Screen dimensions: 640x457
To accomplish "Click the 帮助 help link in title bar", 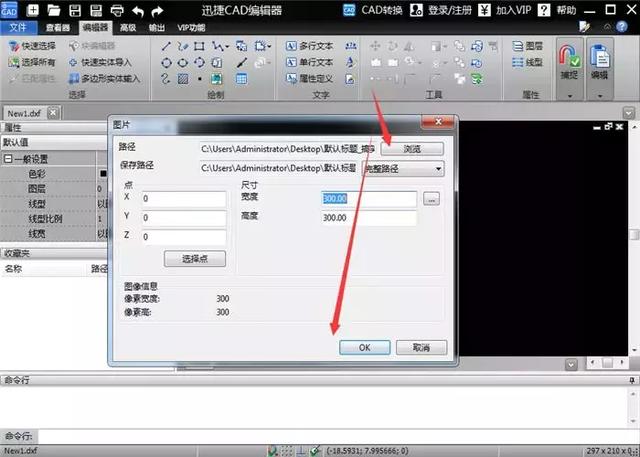I will pyautogui.click(x=557, y=10).
